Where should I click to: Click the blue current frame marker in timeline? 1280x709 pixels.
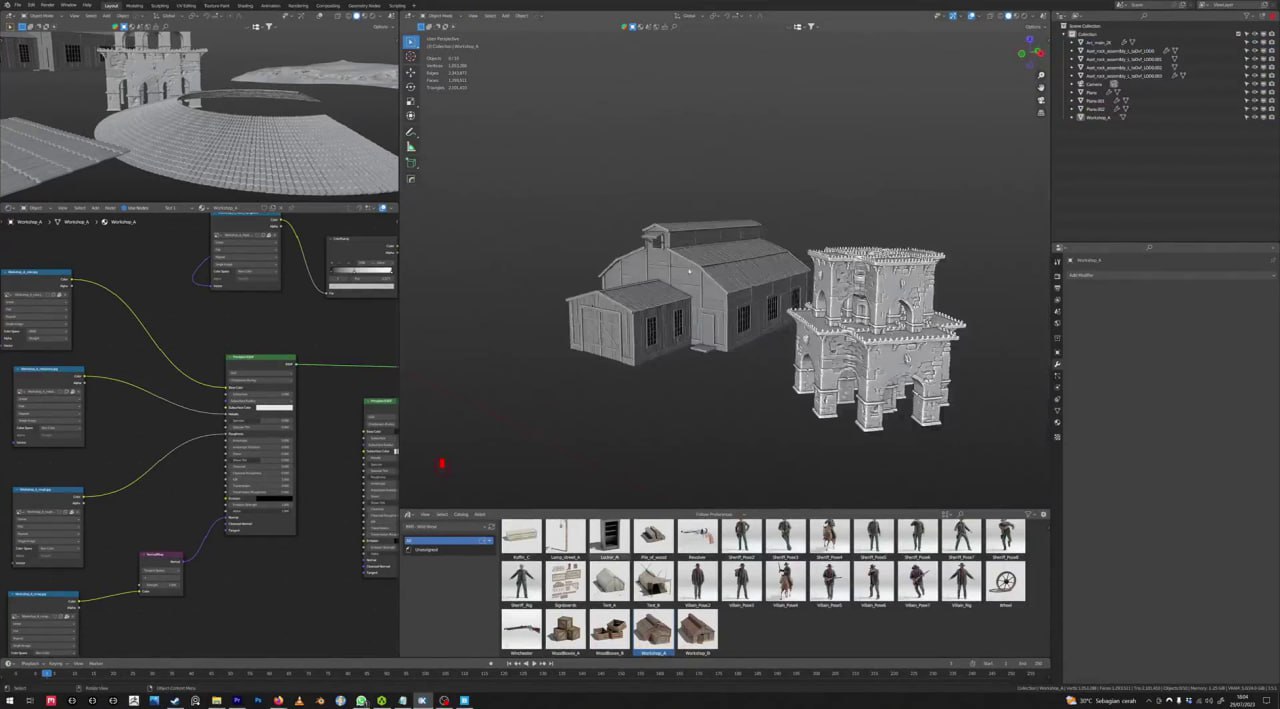pyautogui.click(x=47, y=674)
